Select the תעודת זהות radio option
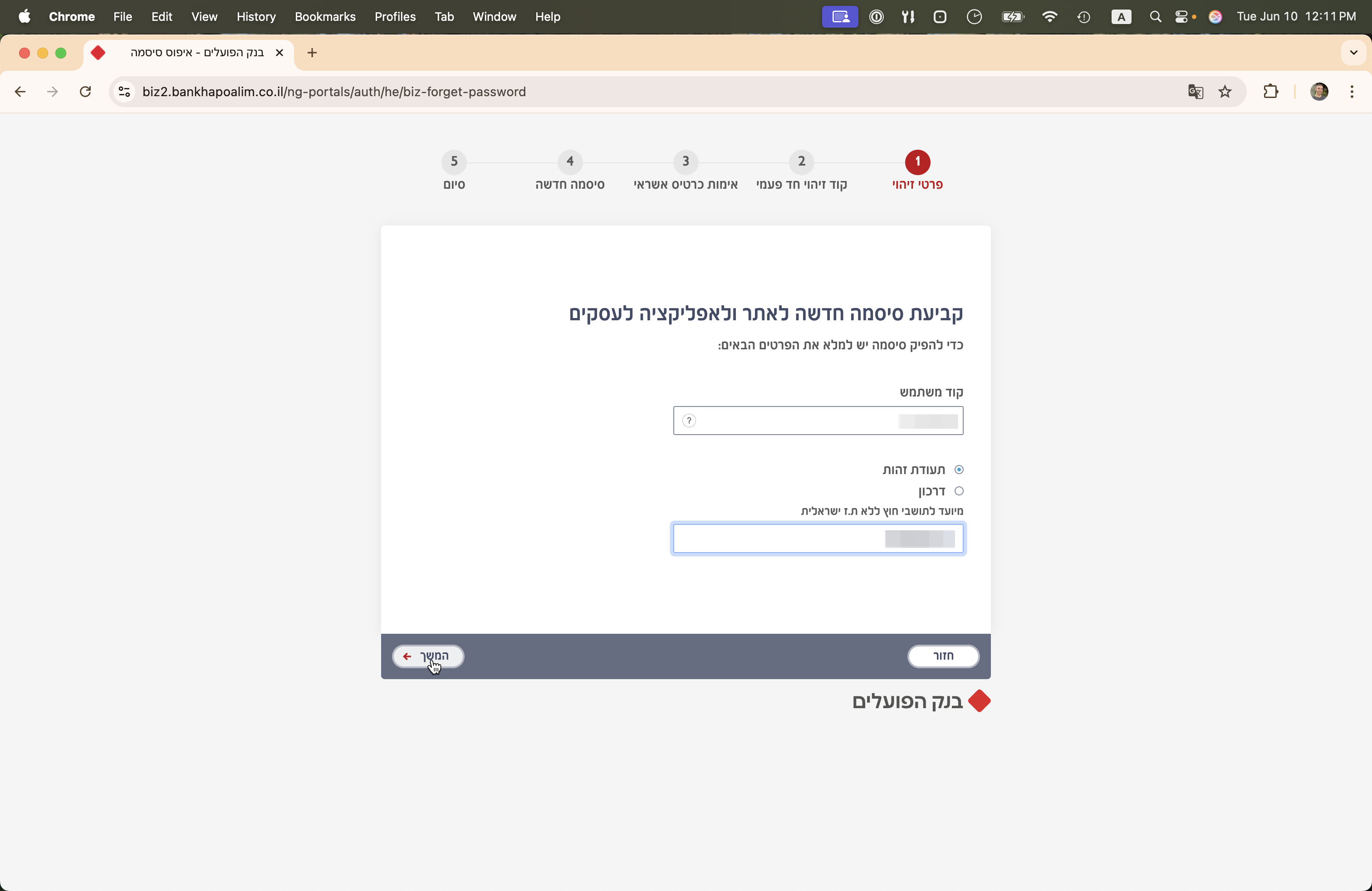 coord(959,470)
